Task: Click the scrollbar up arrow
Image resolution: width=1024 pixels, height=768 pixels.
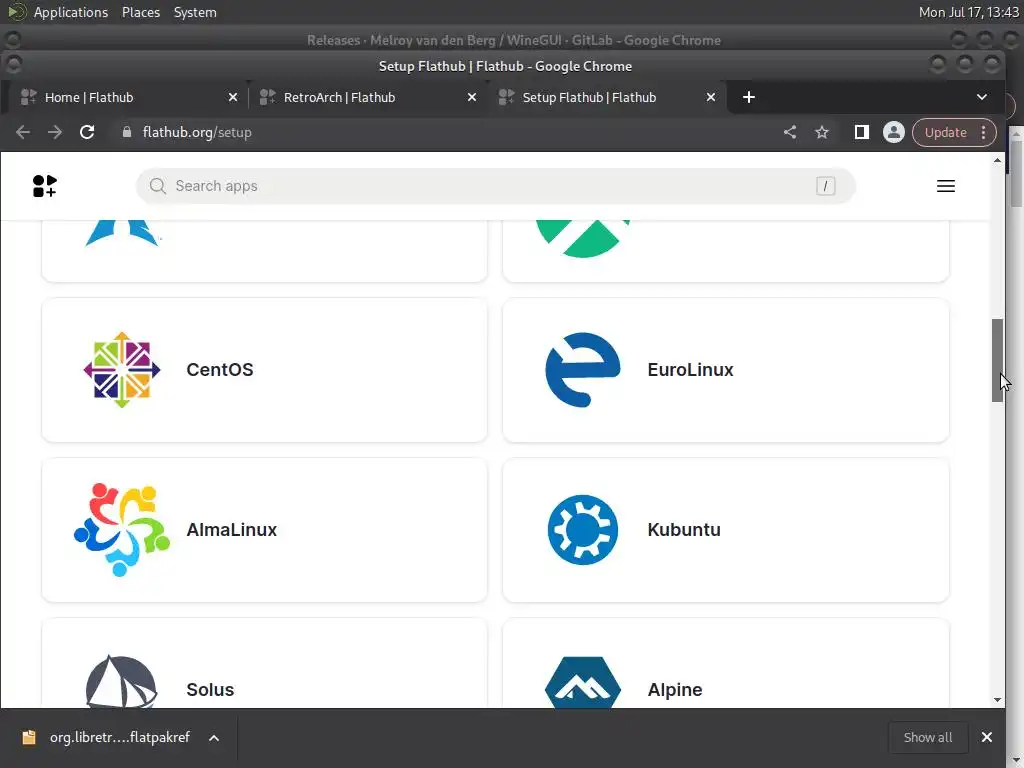Action: [x=997, y=160]
